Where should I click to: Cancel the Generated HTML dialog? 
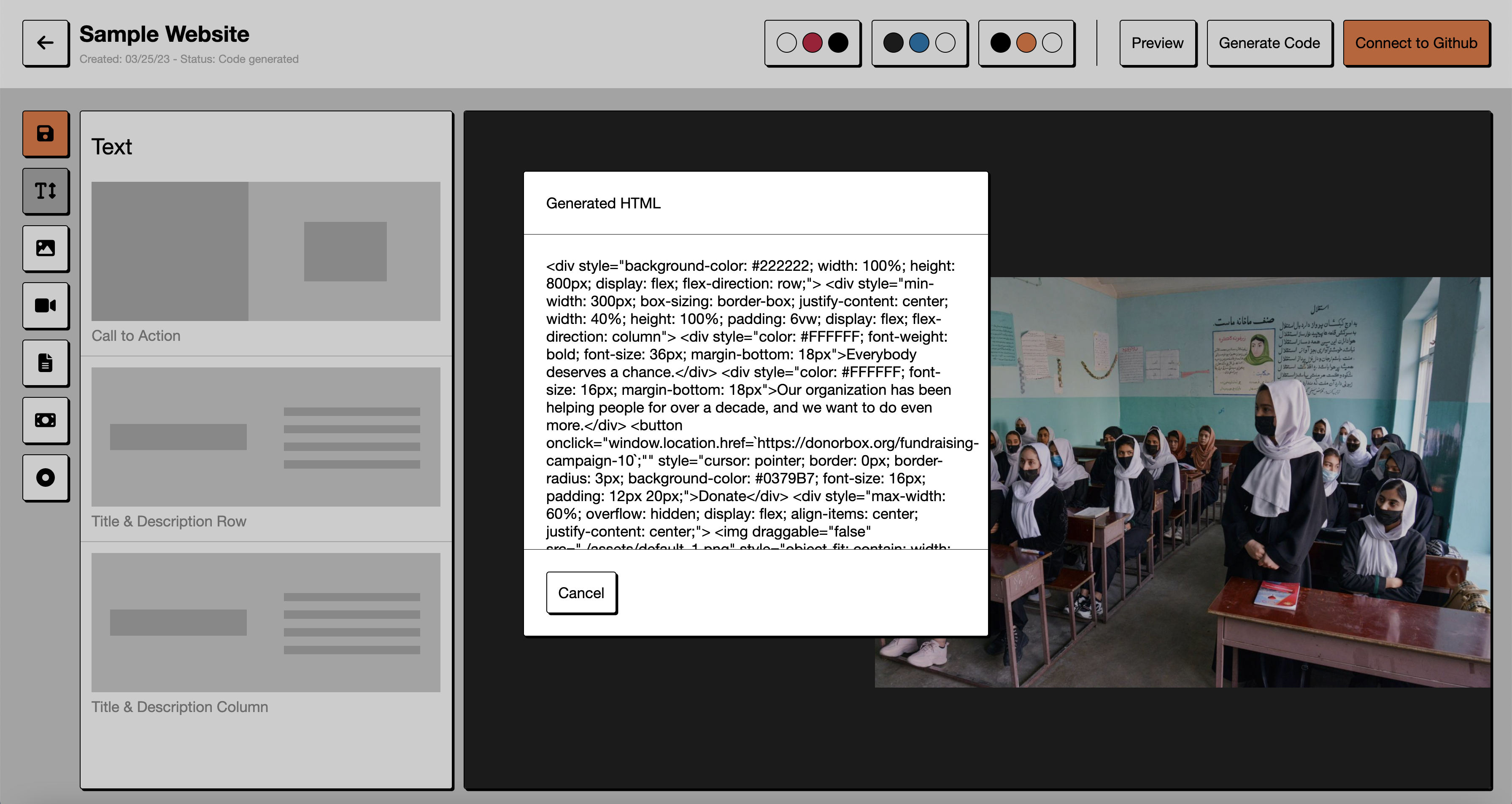(580, 593)
